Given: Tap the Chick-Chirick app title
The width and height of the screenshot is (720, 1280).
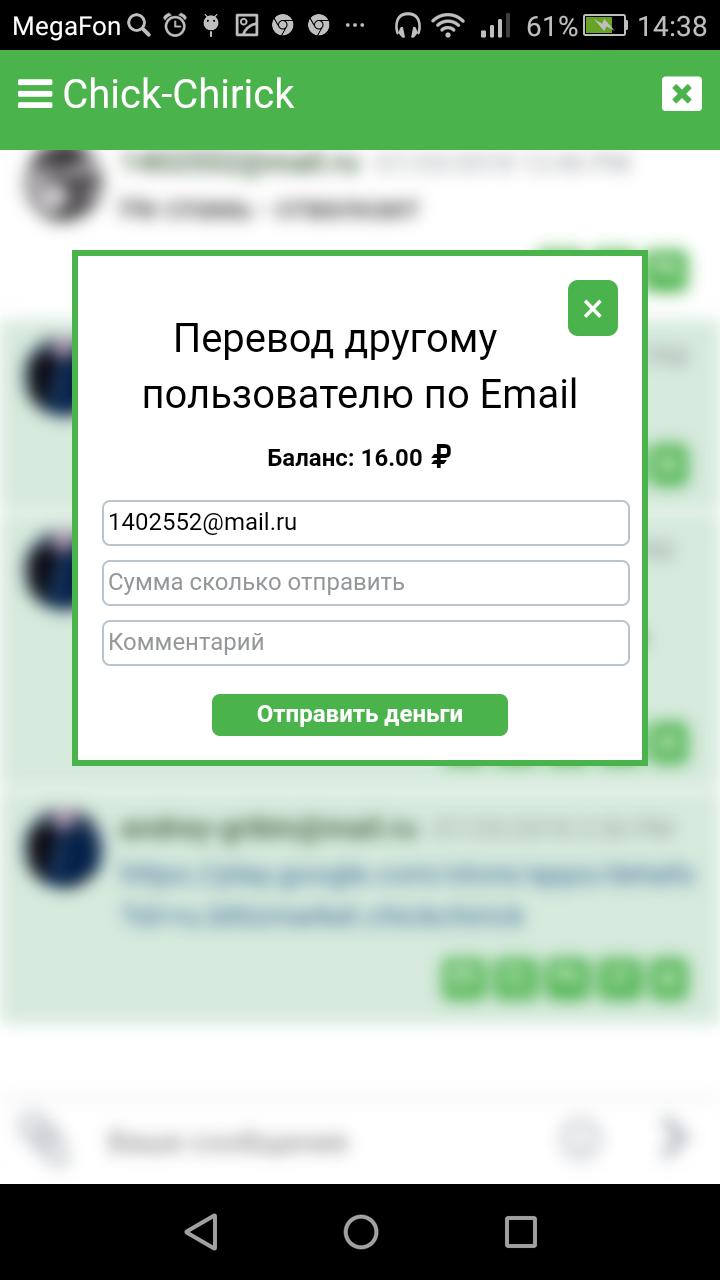Looking at the screenshot, I should coord(179,94).
